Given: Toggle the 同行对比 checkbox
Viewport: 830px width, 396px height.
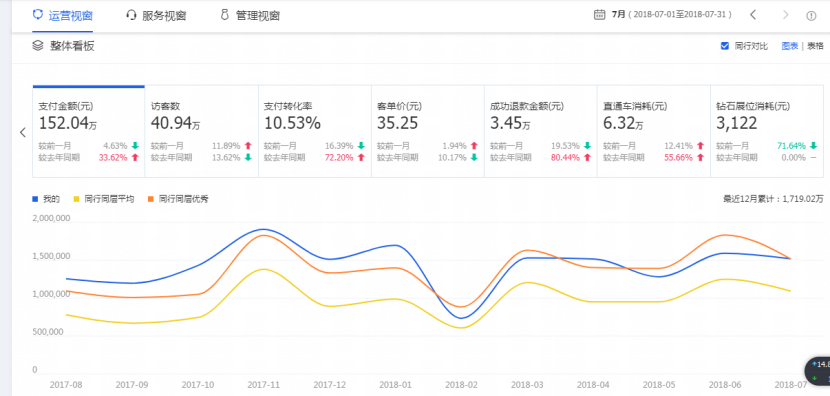Looking at the screenshot, I should (x=725, y=46).
